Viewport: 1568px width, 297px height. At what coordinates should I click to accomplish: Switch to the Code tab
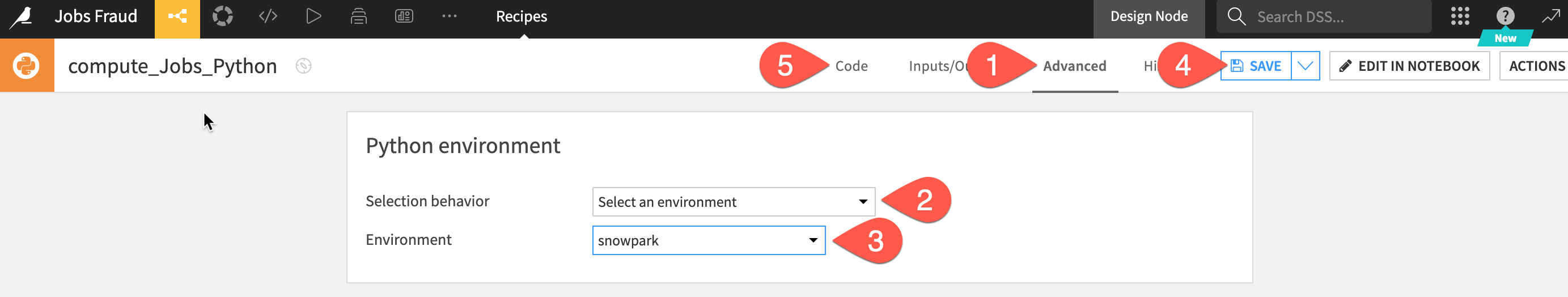[x=851, y=66]
